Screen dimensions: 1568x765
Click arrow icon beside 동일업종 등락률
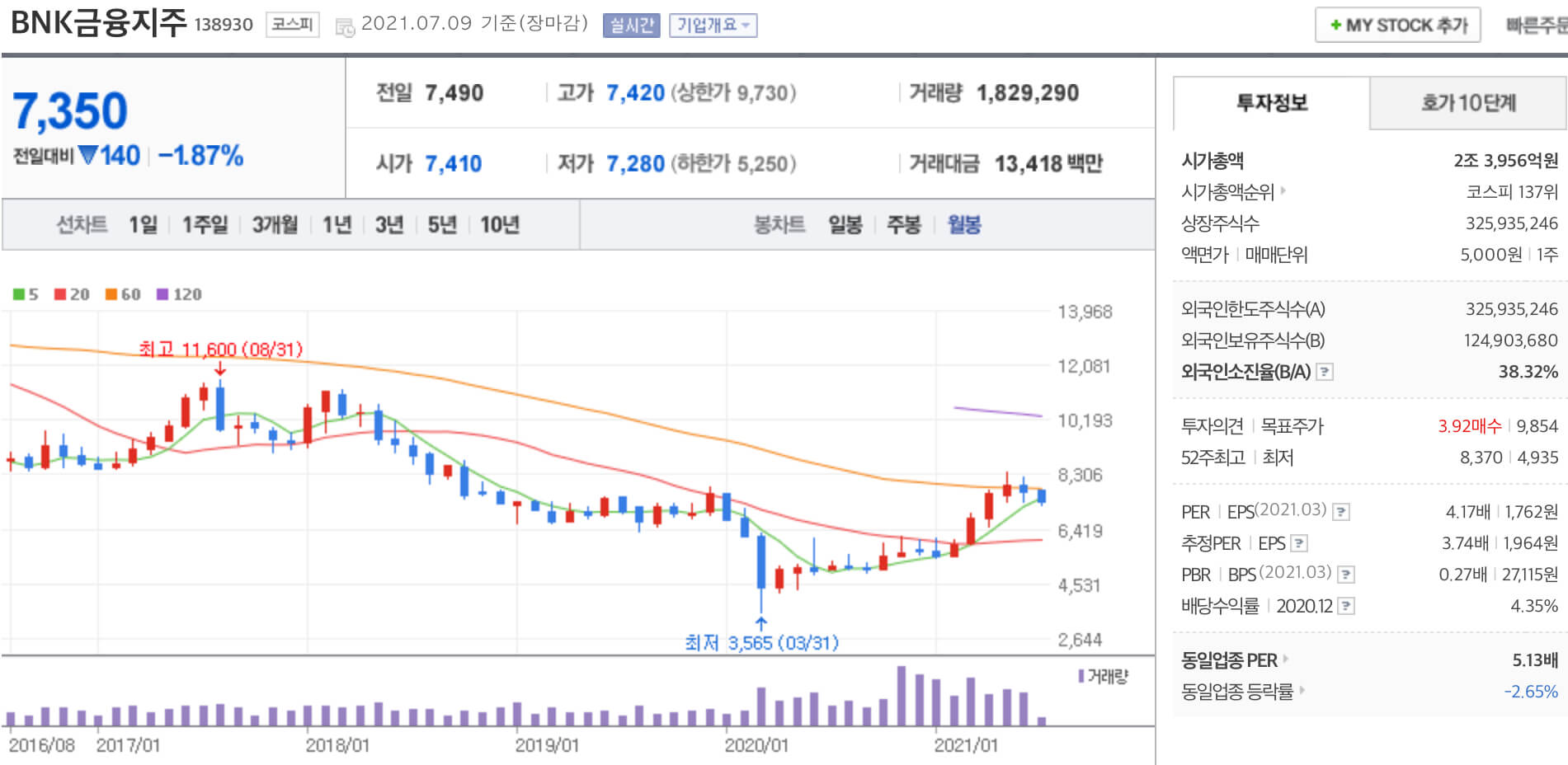click(x=1302, y=690)
